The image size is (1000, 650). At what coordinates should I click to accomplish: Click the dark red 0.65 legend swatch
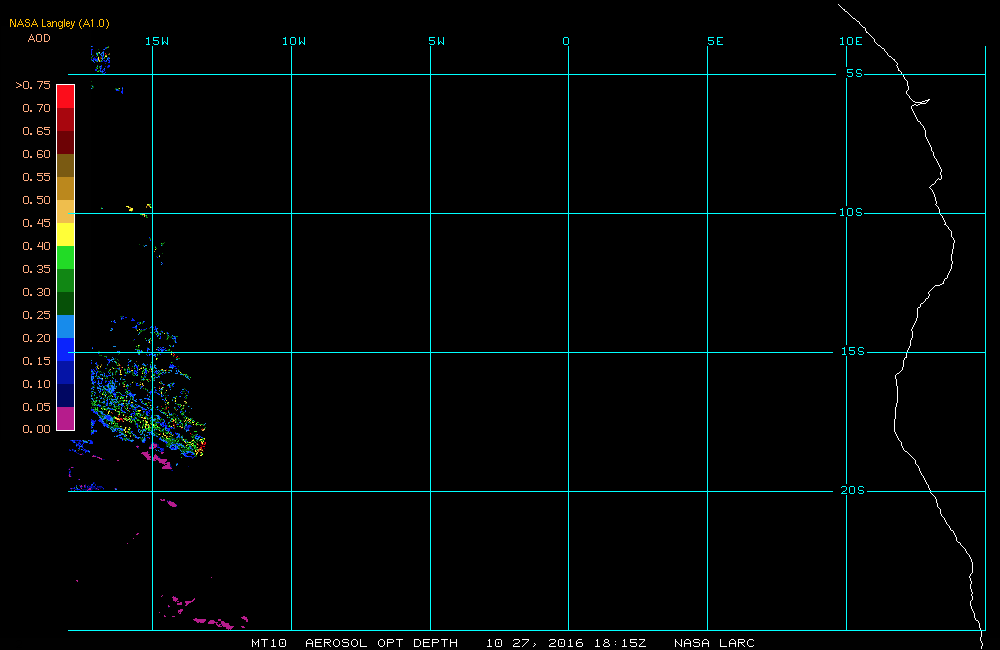point(66,142)
